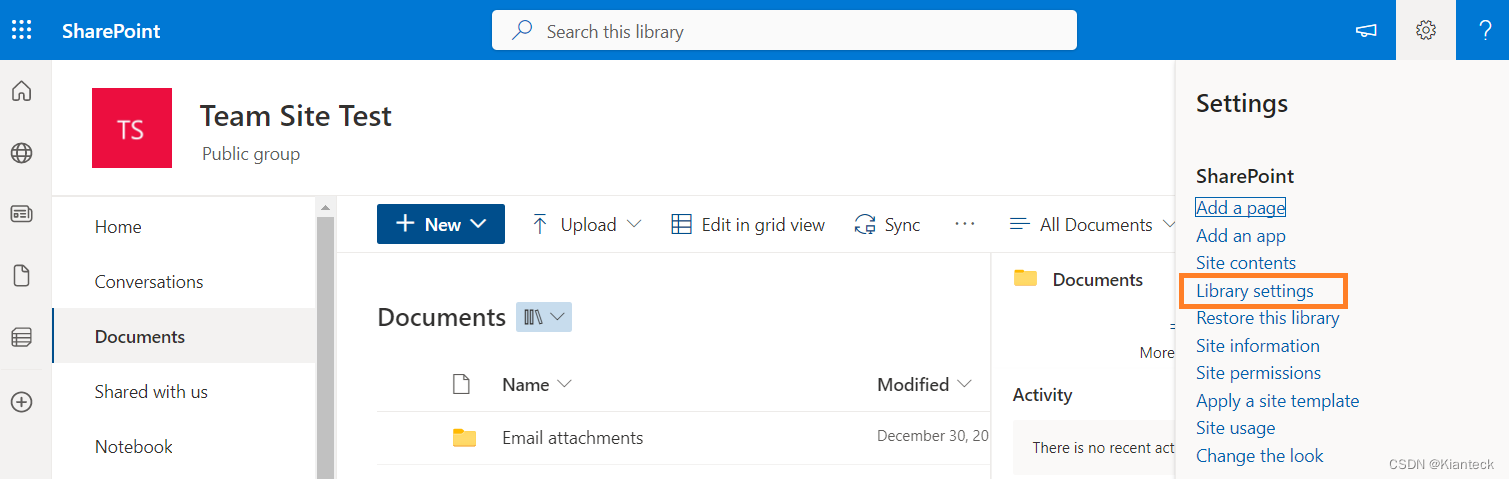Viewport: 1509px width, 479px height.
Task: Select Documents in the site navigation
Action: (185, 337)
